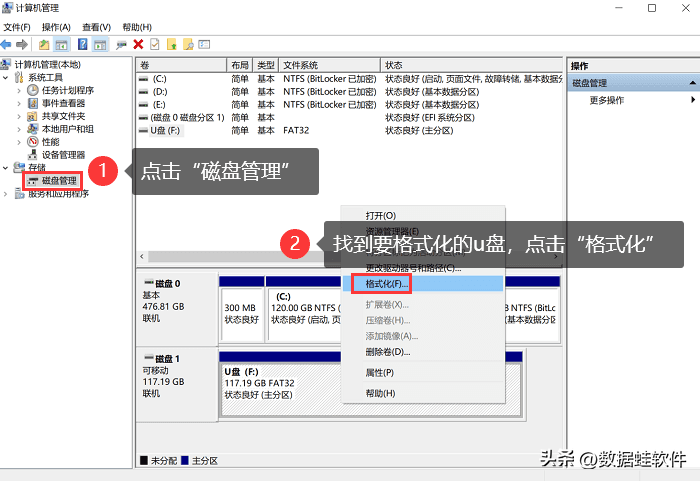This screenshot has width=700, height=481.
Task: Click the 设备管理器 tree icon
Action: pos(32,155)
